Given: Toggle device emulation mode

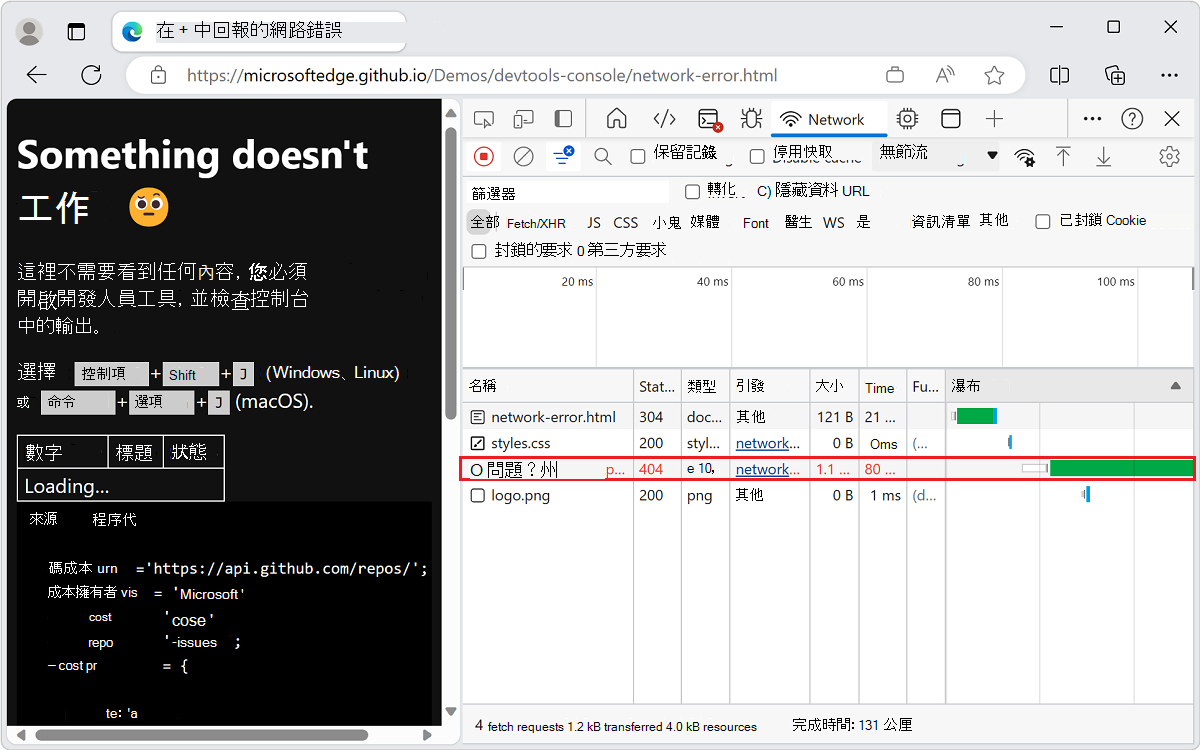Looking at the screenshot, I should point(523,118).
